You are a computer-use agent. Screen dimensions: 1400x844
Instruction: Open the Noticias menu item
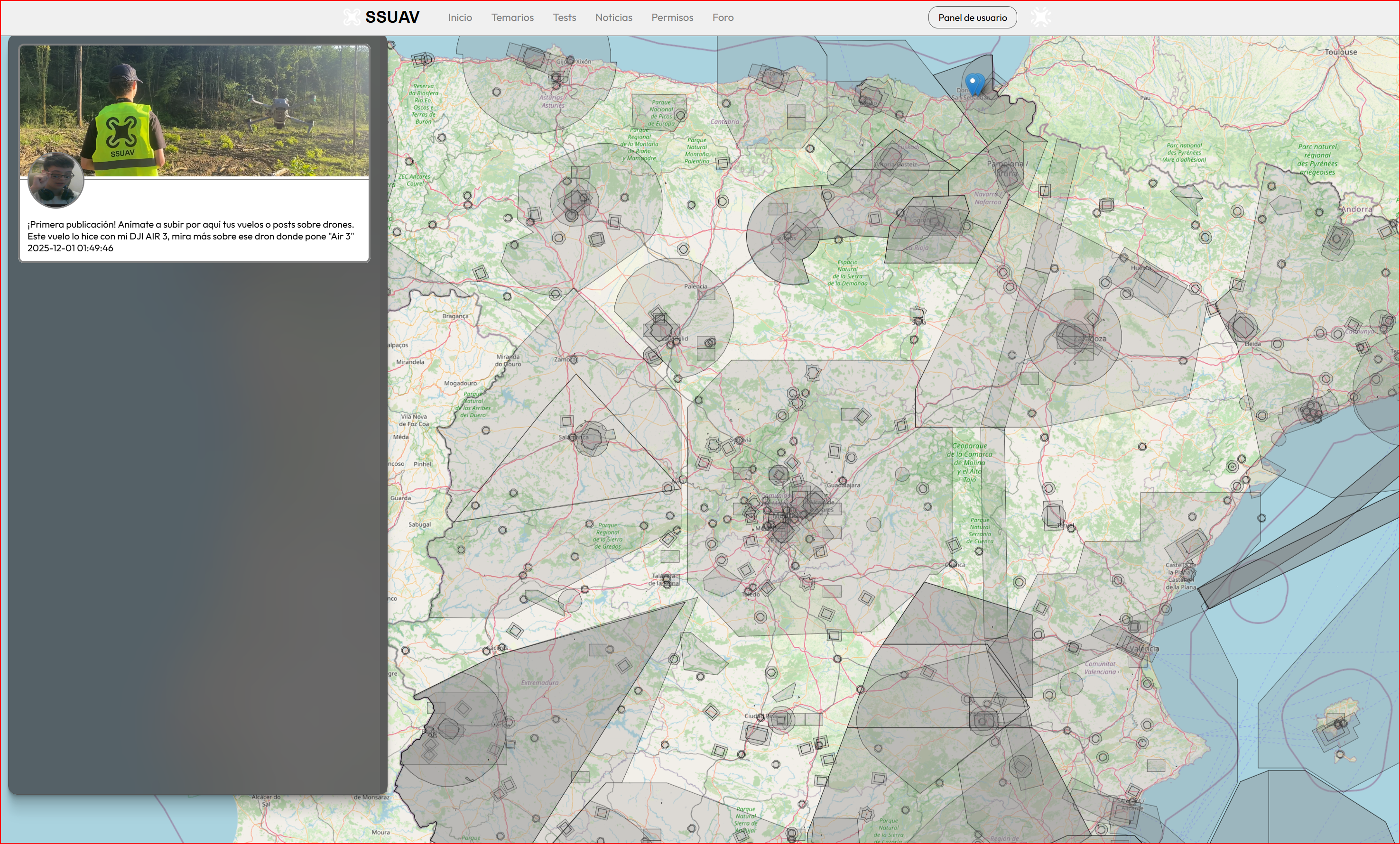613,18
